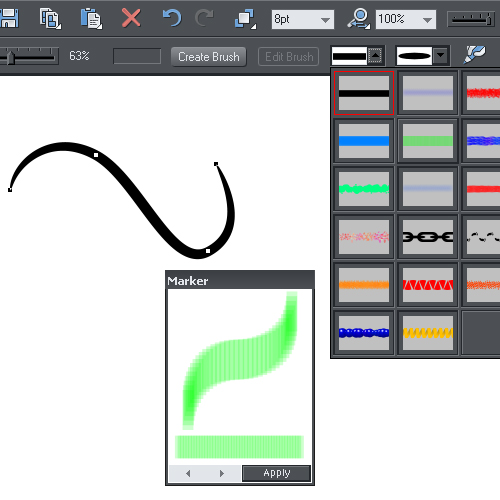500x500 pixels.
Task: Expand the stroke shape profile dropdown
Action: (440, 55)
